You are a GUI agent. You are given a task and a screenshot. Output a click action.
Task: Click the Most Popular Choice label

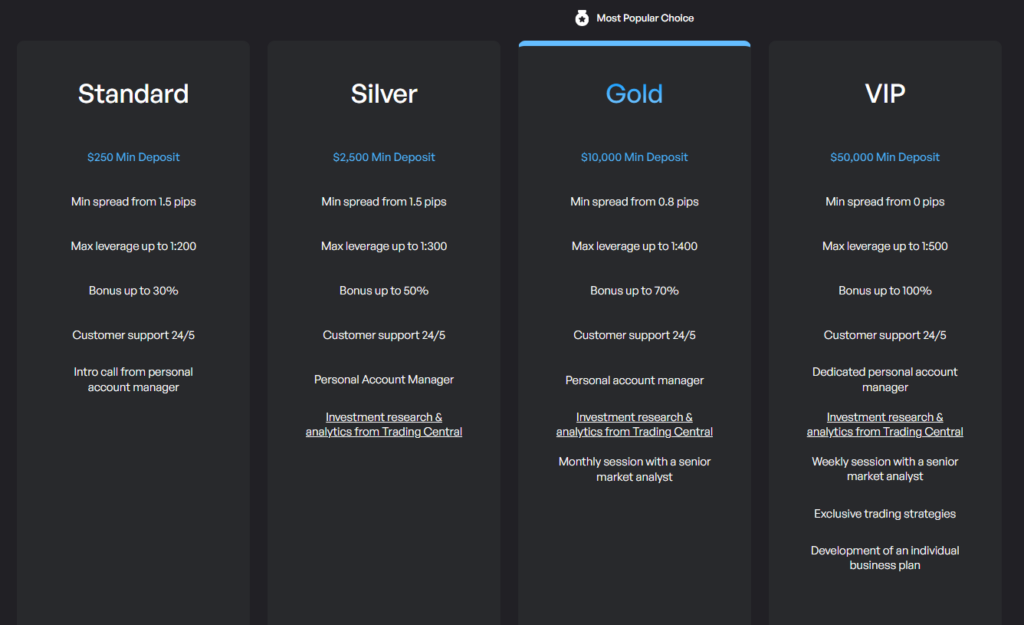click(x=645, y=18)
